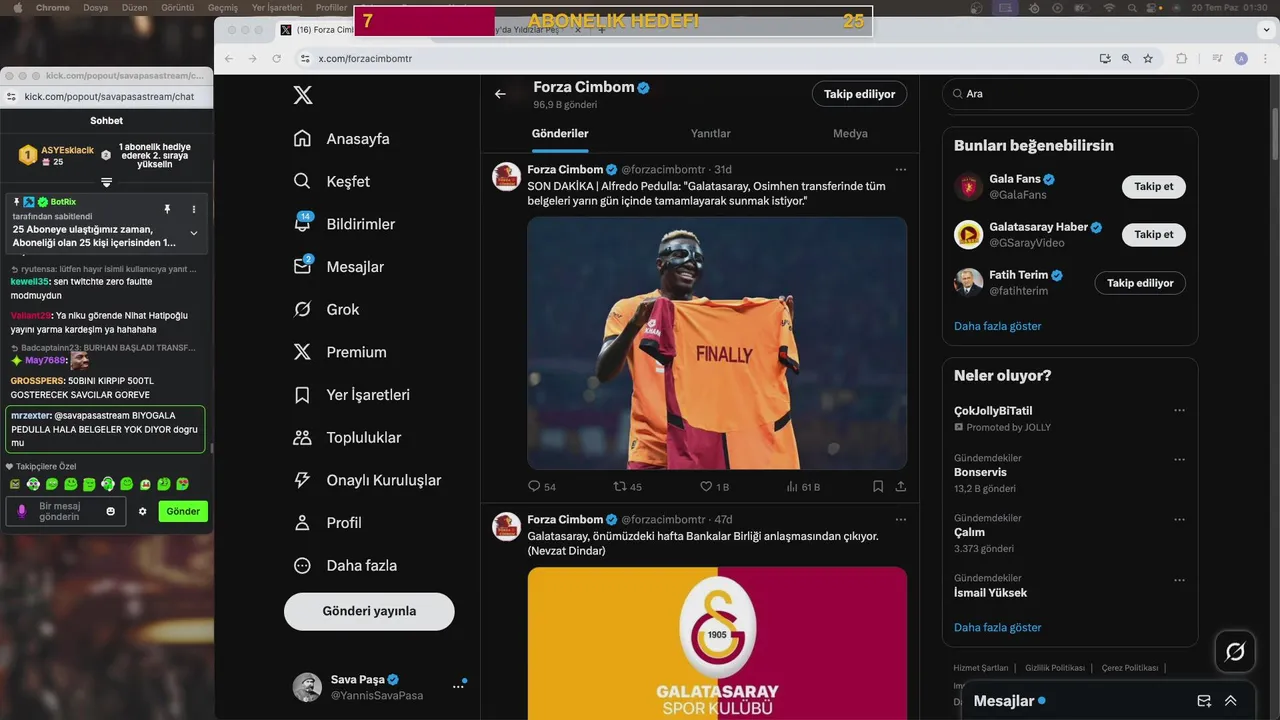Switch to Yanıtlar tab
The height and width of the screenshot is (720, 1280).
click(x=711, y=133)
